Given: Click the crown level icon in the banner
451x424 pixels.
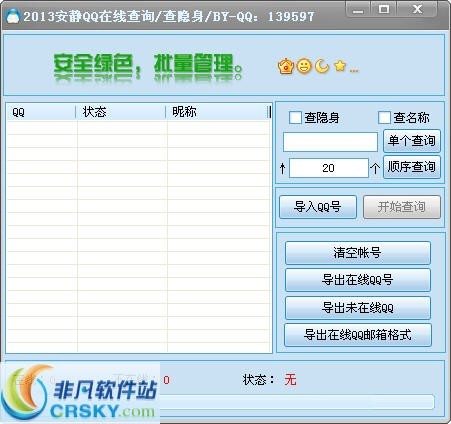Looking at the screenshot, I should point(285,66).
